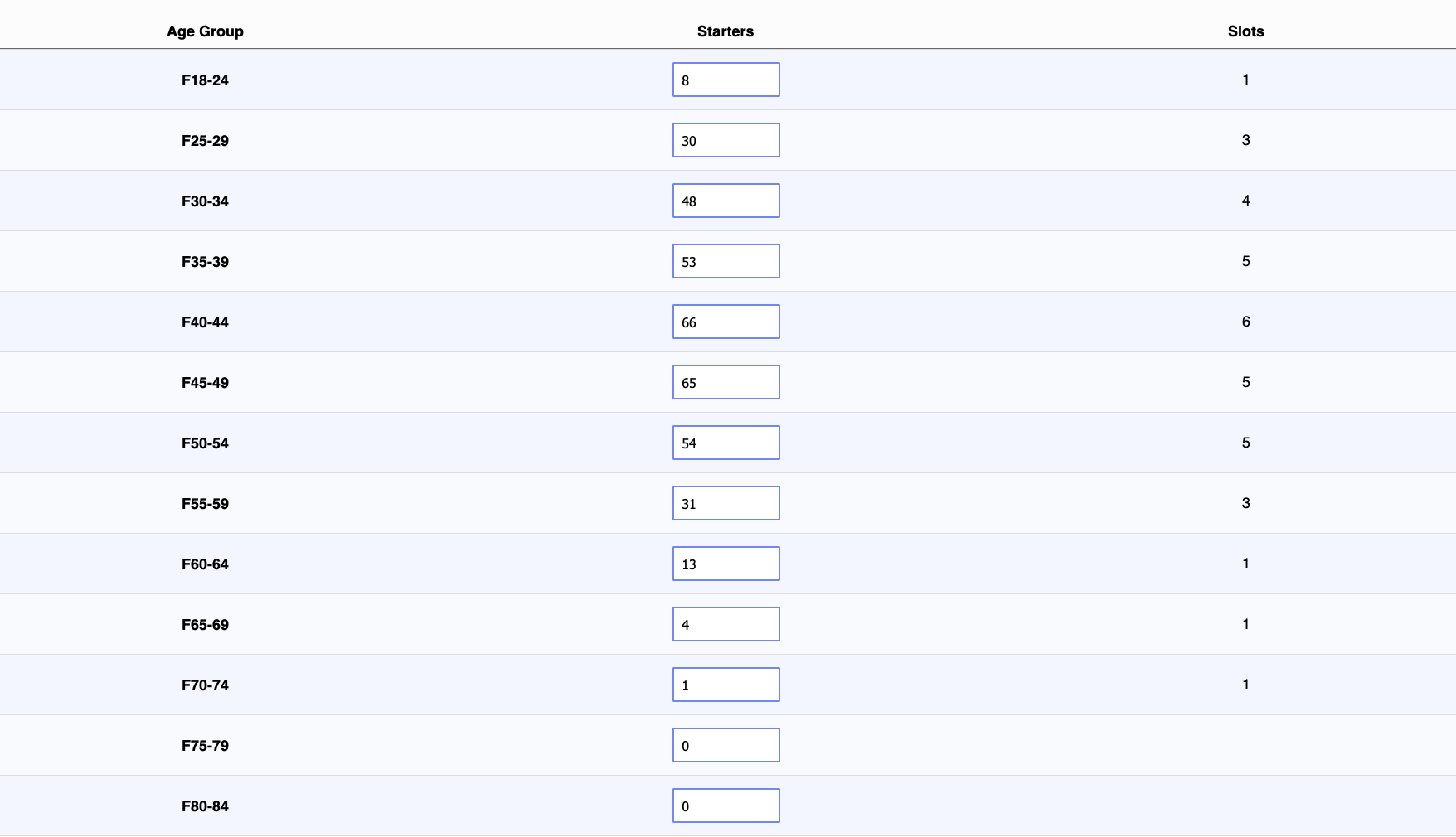Focus the F55-59 starters field
The height and width of the screenshot is (837, 1456).
(726, 503)
